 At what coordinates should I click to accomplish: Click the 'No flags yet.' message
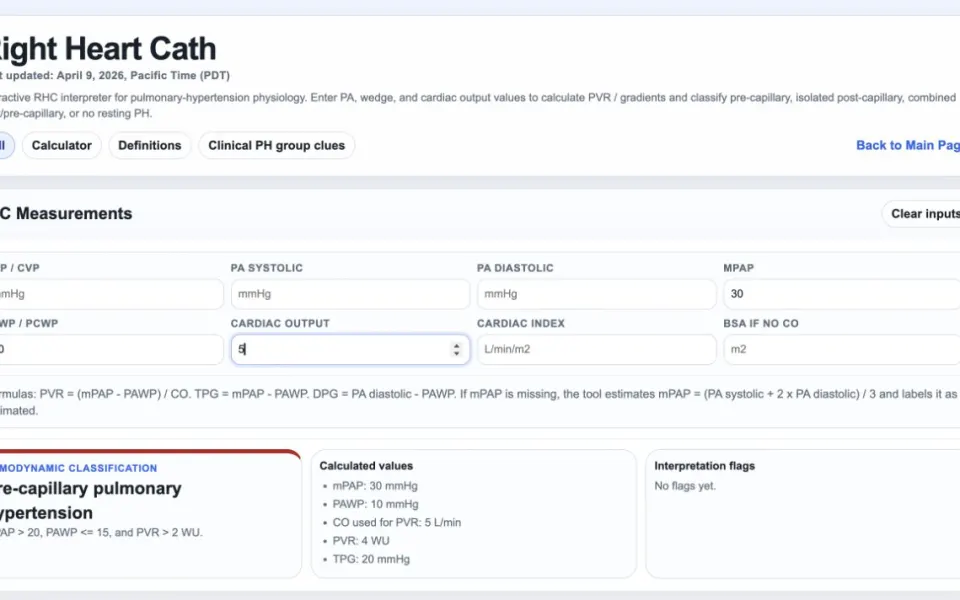685,486
